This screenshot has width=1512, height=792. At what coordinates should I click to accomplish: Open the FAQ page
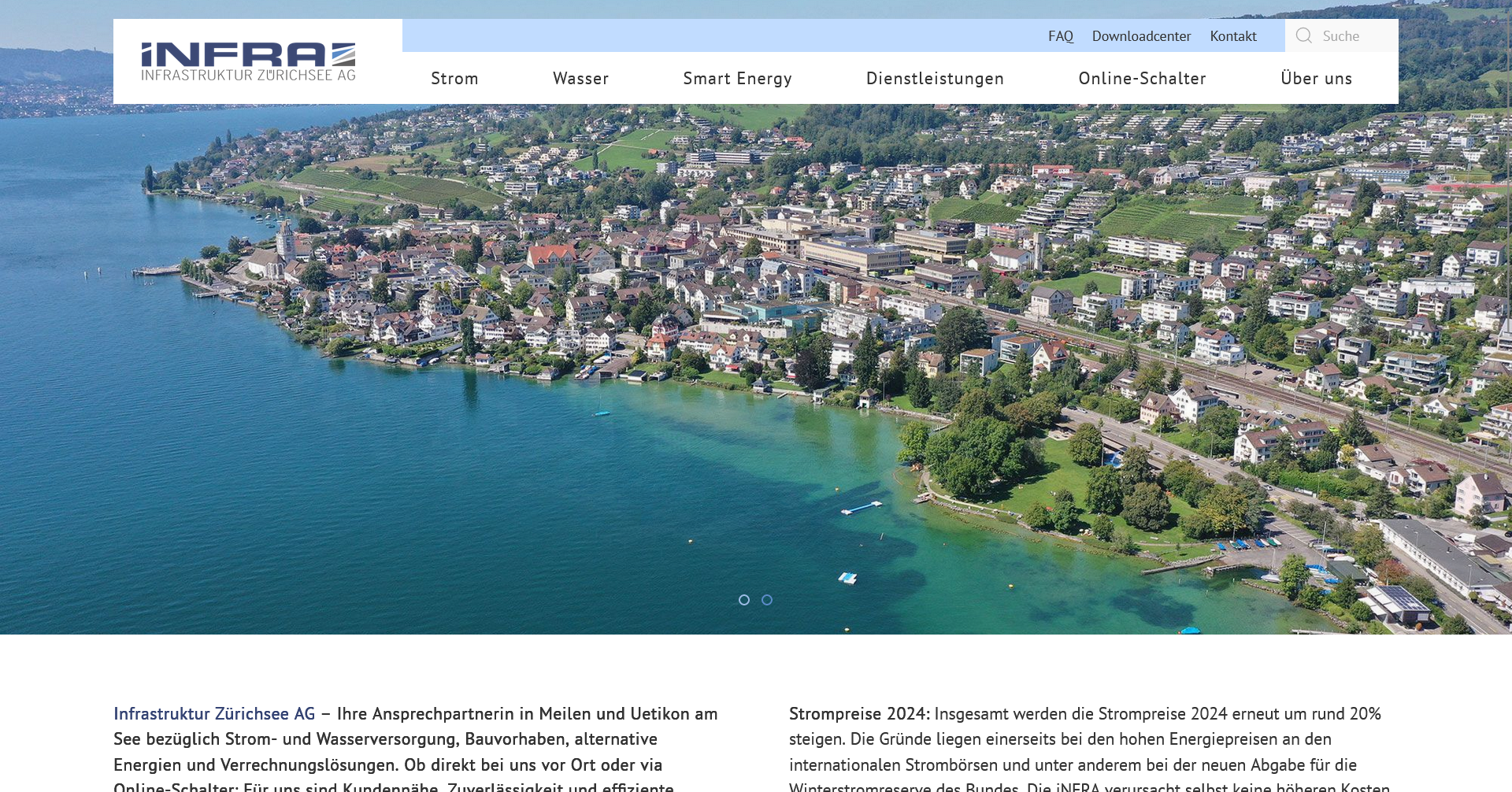pos(1062,36)
